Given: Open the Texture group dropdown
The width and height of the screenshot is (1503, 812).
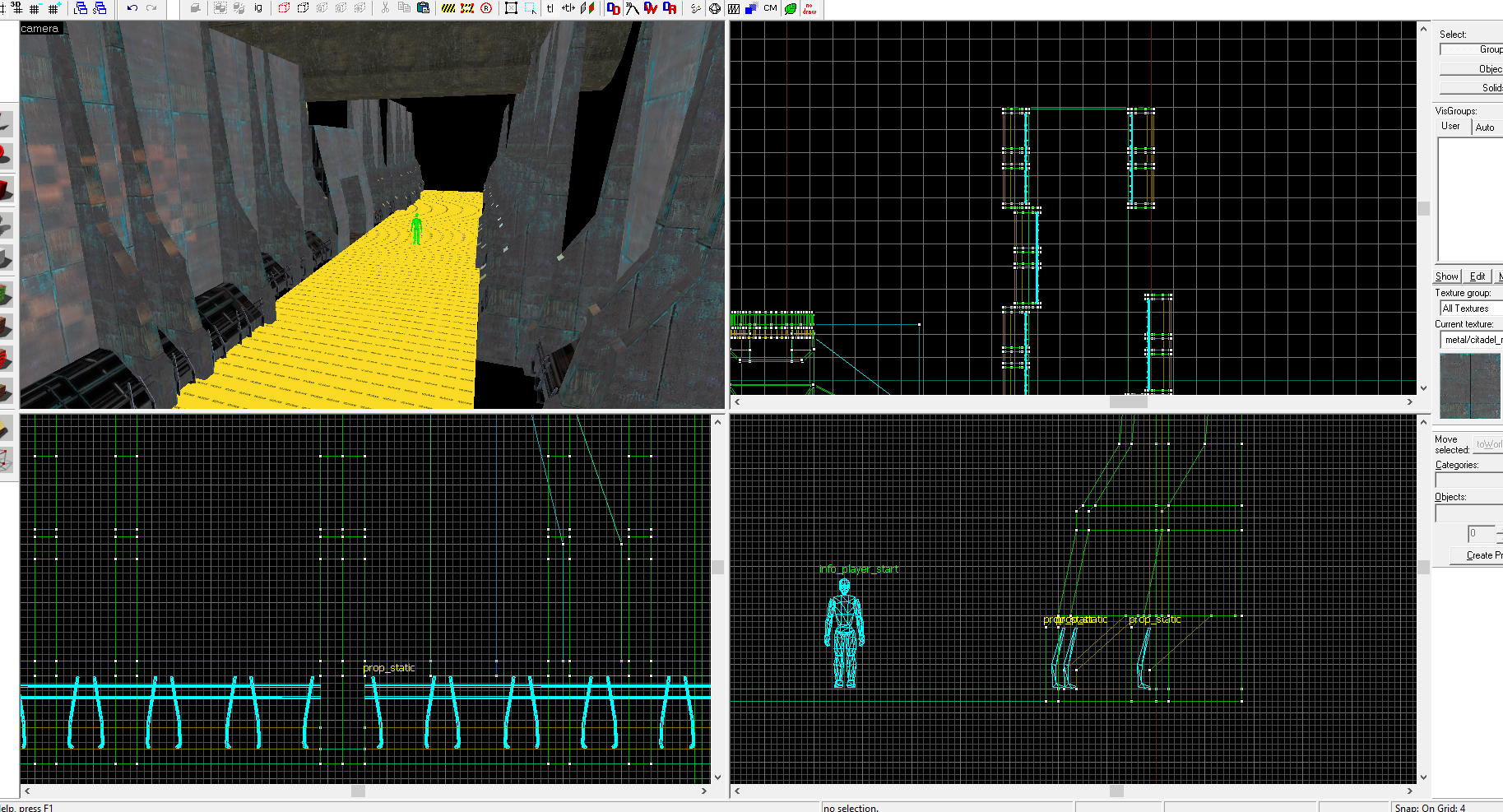Looking at the screenshot, I should 1471,309.
